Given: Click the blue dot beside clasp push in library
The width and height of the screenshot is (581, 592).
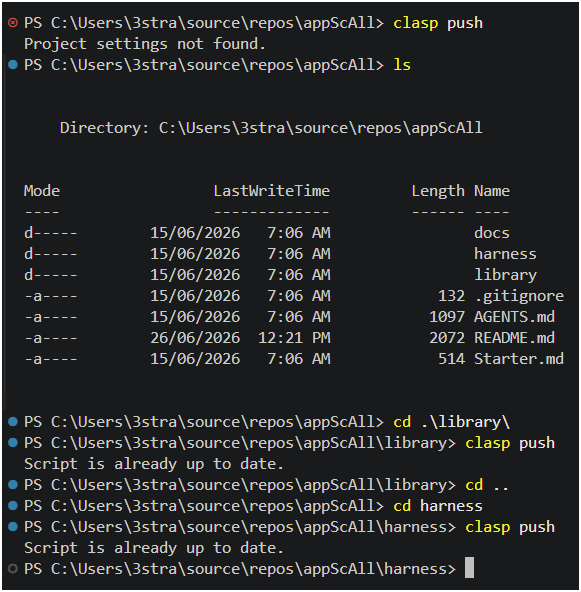Looking at the screenshot, I should pos(13,442).
